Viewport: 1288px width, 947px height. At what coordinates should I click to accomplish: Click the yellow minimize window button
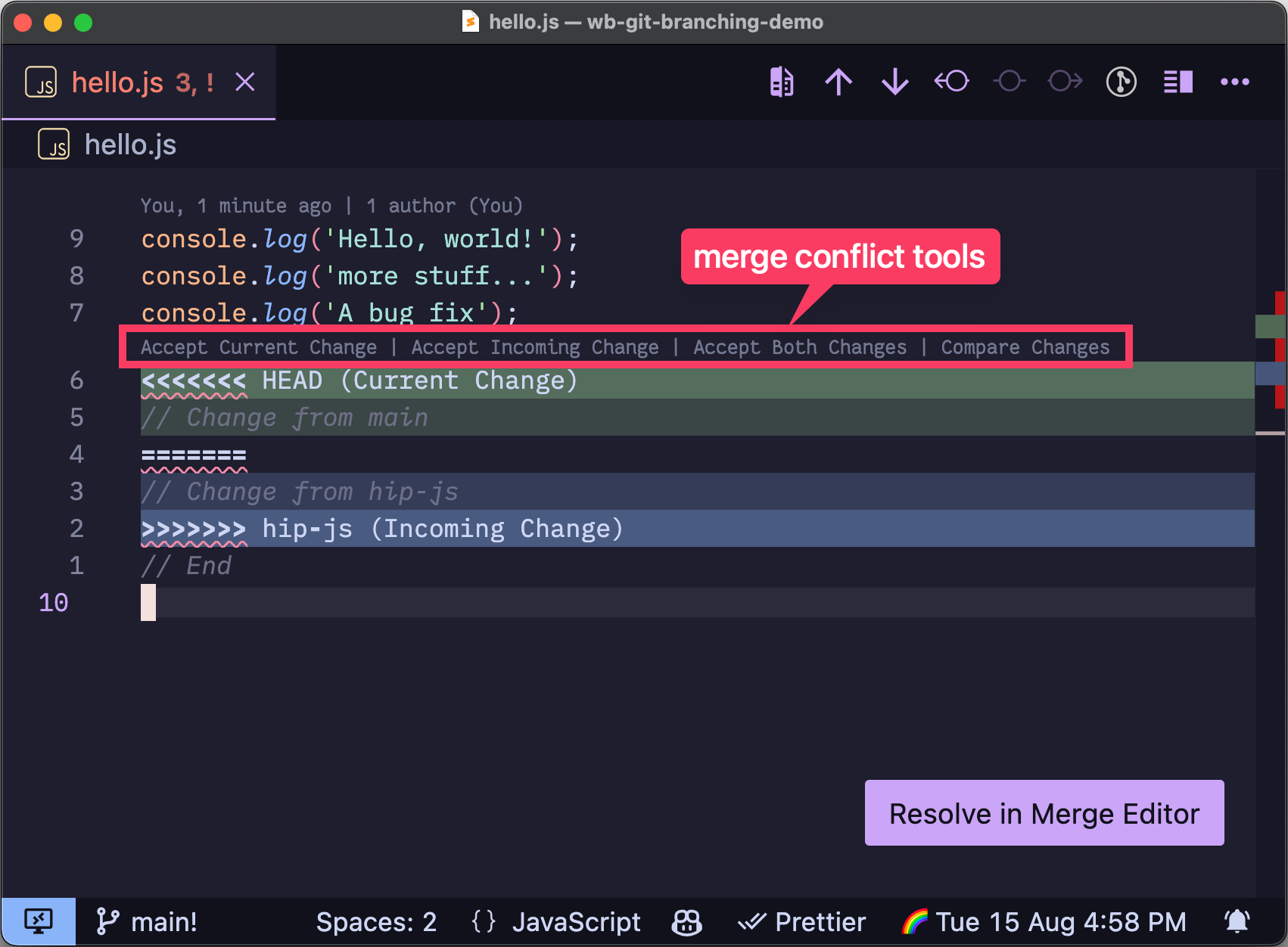(53, 23)
